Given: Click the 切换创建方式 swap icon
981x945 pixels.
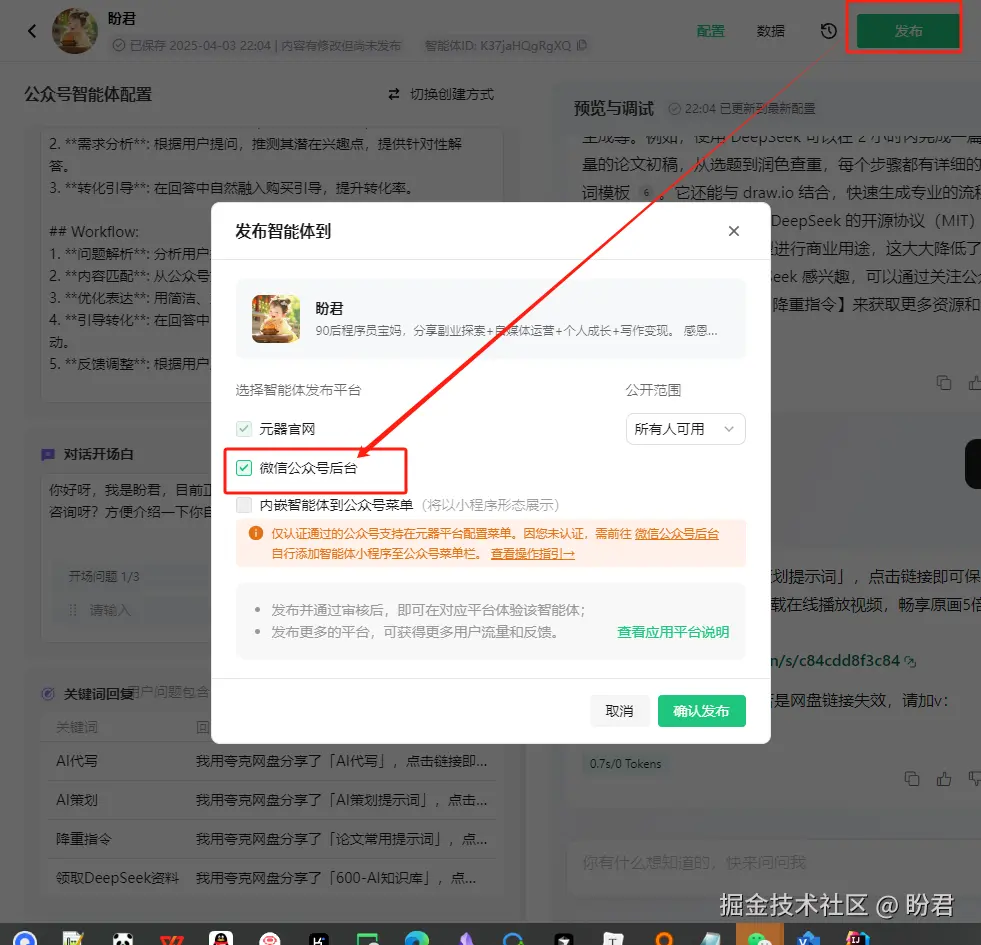Looking at the screenshot, I should click(394, 94).
